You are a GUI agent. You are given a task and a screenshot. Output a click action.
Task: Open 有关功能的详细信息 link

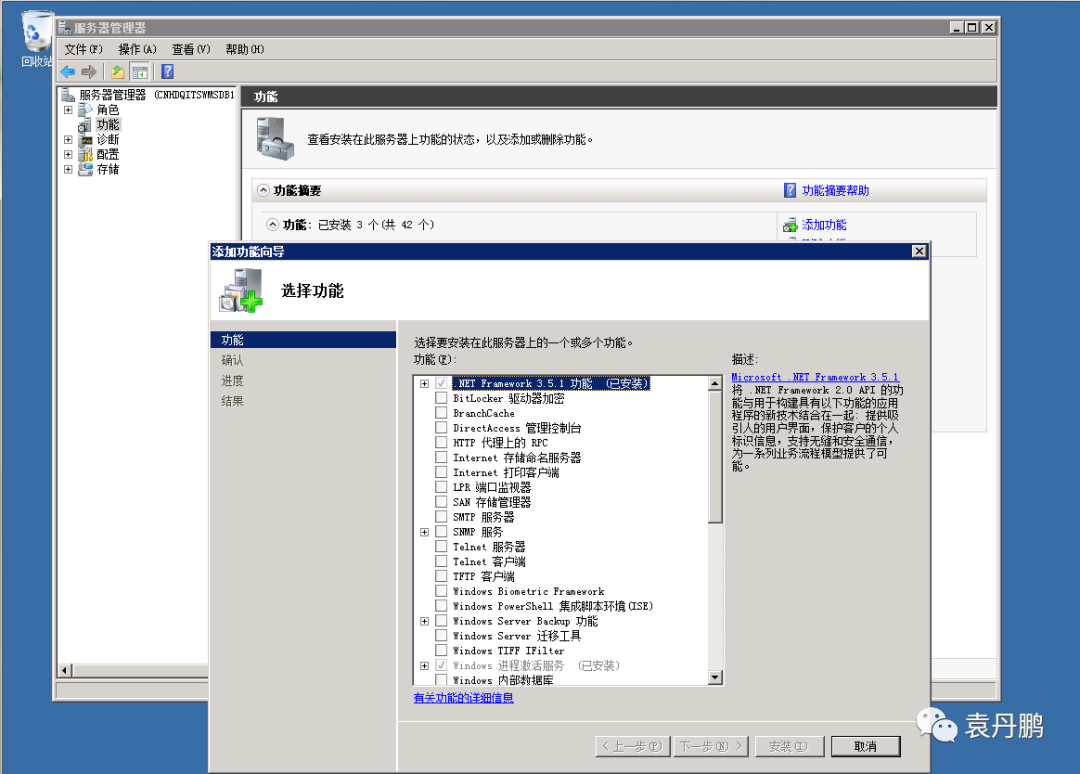tap(464, 698)
